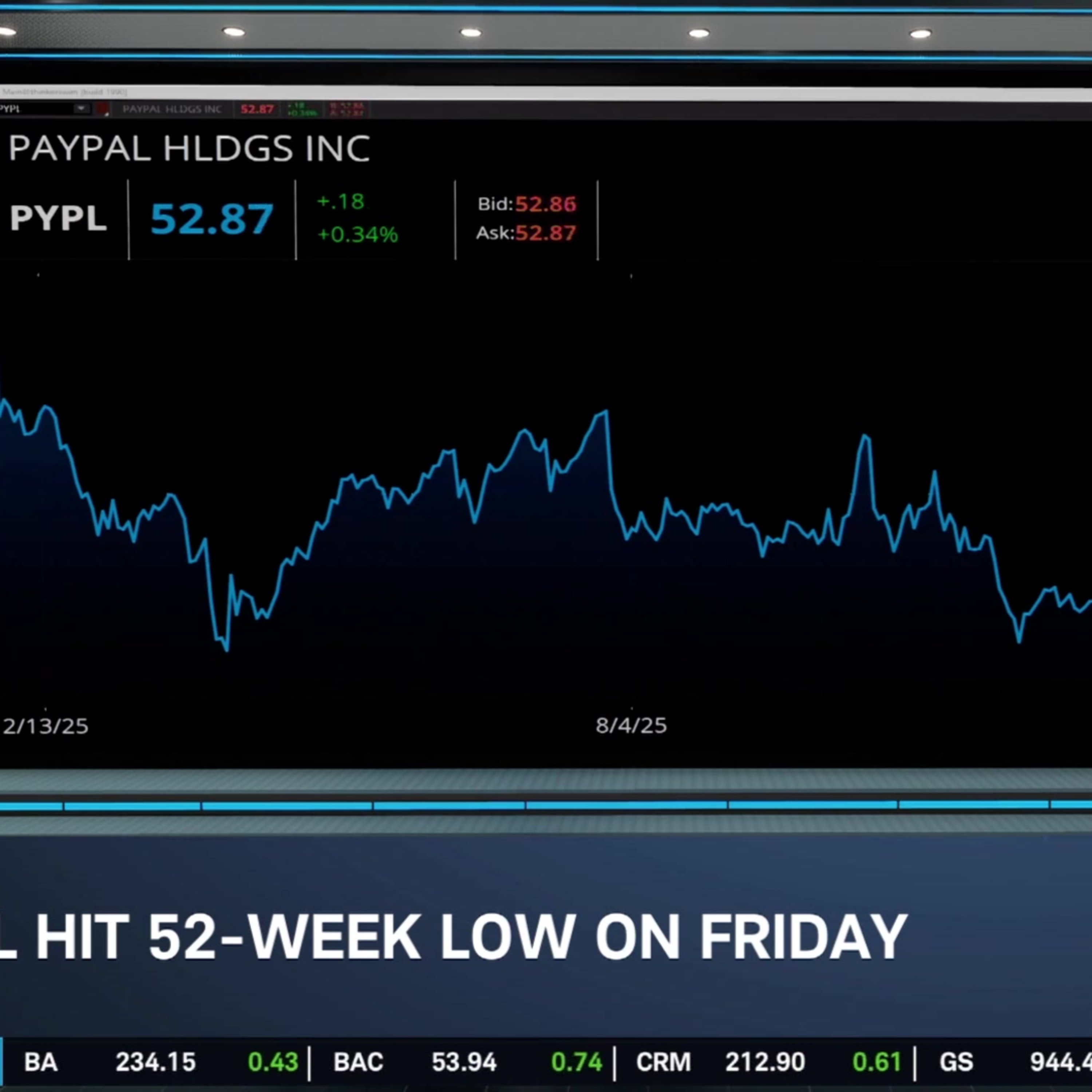Click the CRM ticker symbol in crawl
This screenshot has height=1092, width=1092.
(x=663, y=1062)
